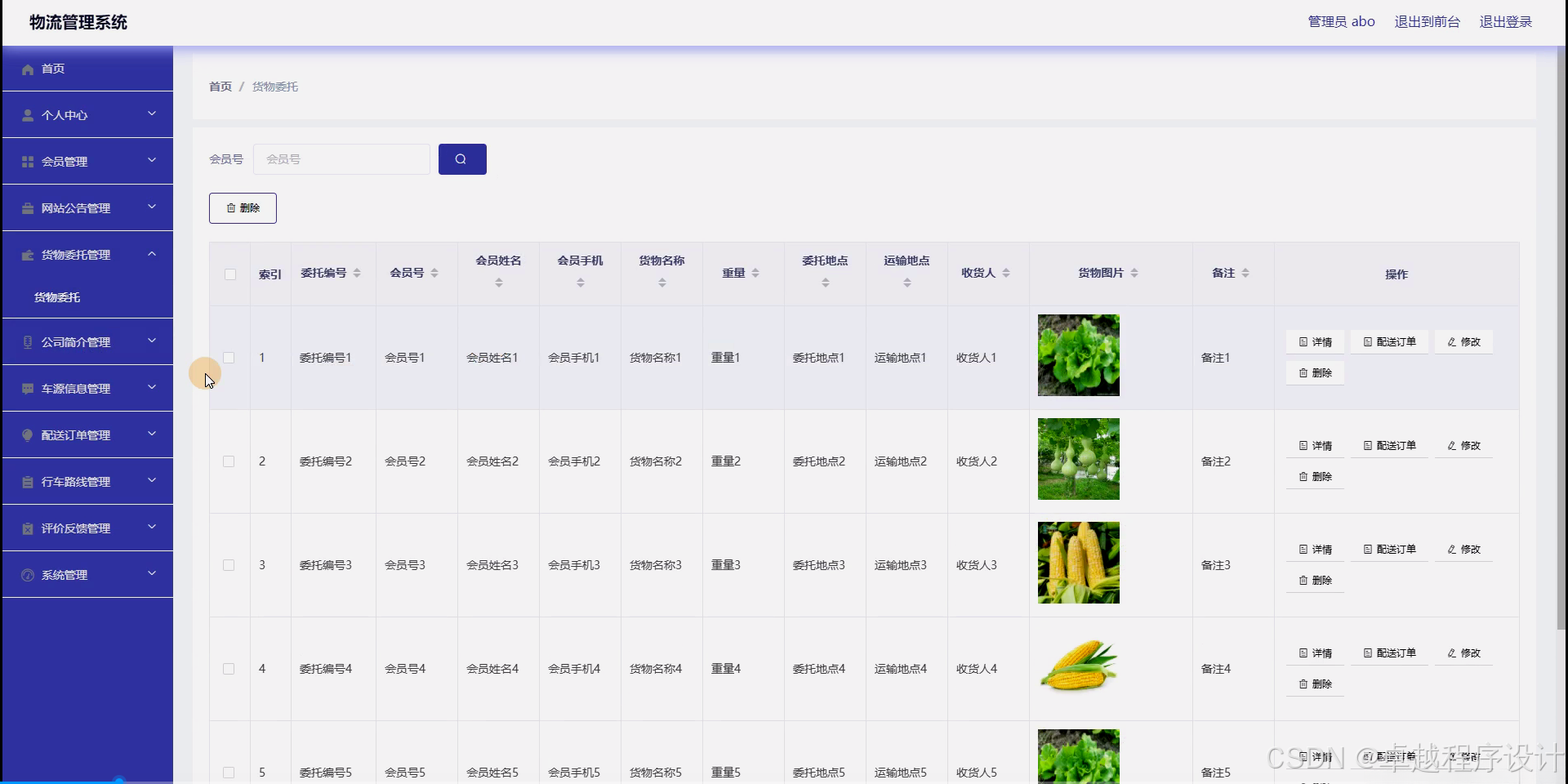Click the lettuce image in row 1
The width and height of the screenshot is (1568, 784).
coord(1079,355)
